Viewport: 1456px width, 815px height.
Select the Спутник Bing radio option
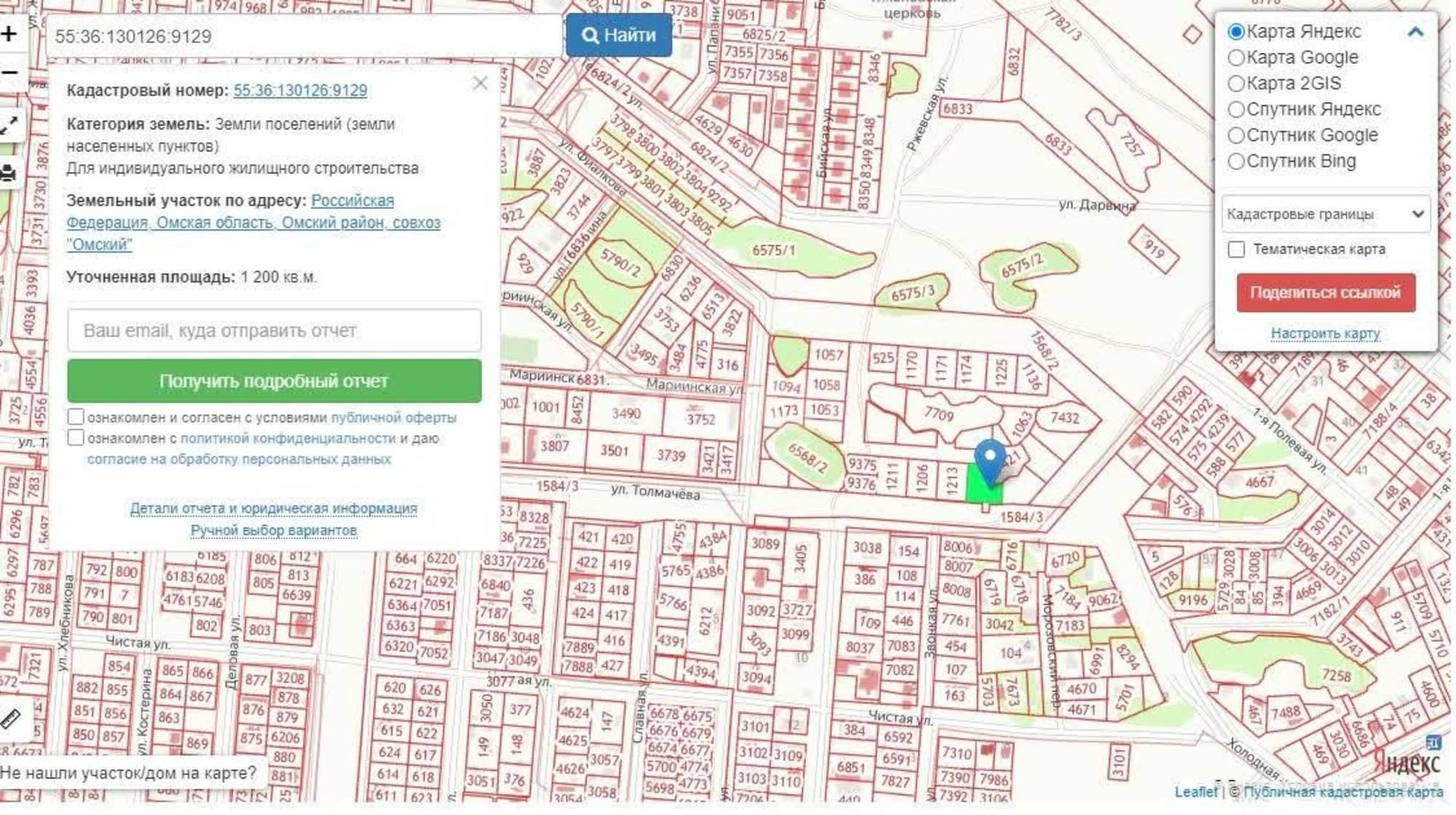pyautogui.click(x=1236, y=162)
